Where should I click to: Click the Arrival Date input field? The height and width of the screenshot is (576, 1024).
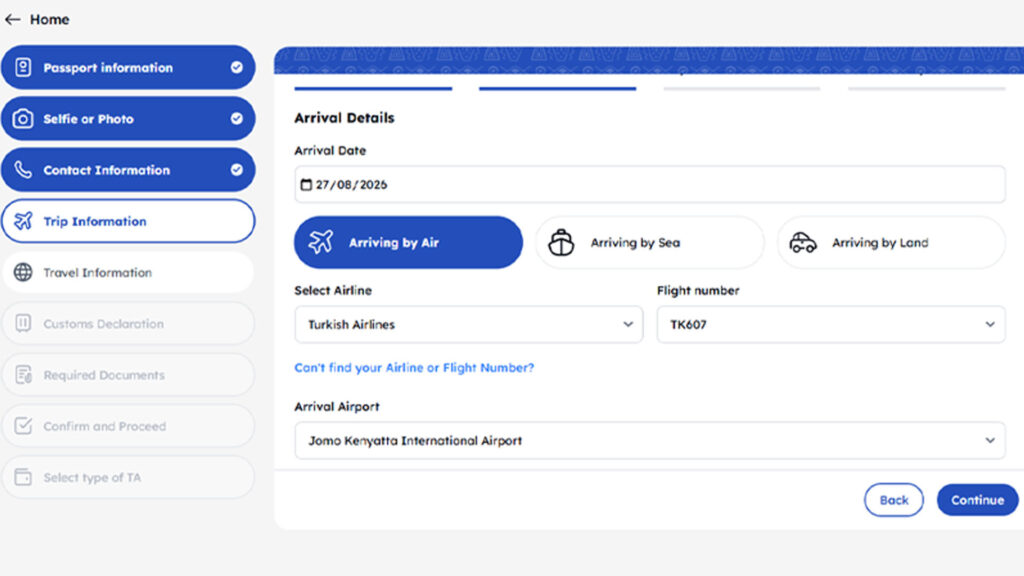point(650,185)
